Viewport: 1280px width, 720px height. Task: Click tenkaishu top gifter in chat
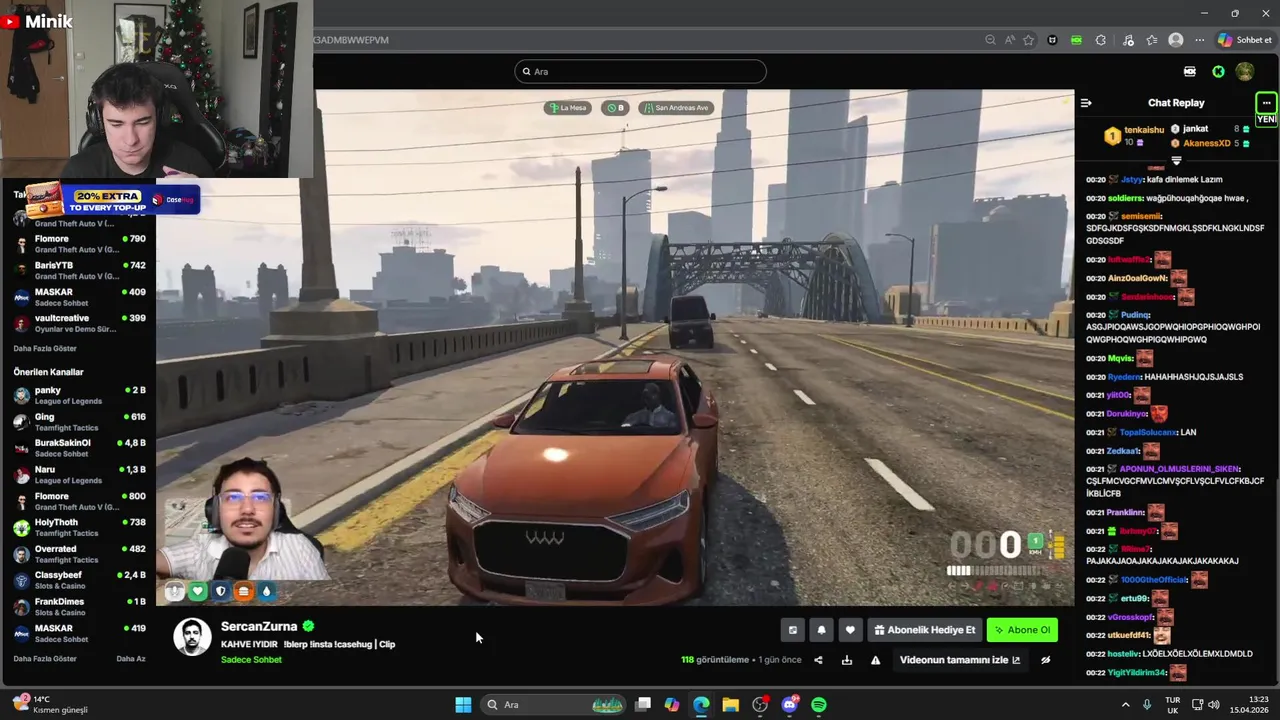[x=1144, y=130]
